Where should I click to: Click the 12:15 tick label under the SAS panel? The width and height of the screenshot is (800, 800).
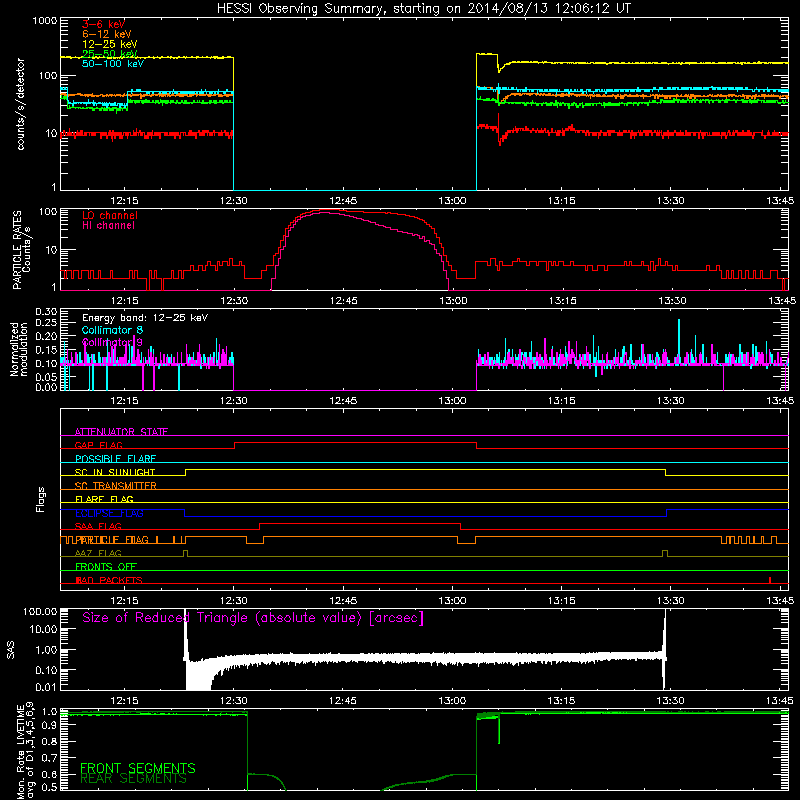[124, 701]
